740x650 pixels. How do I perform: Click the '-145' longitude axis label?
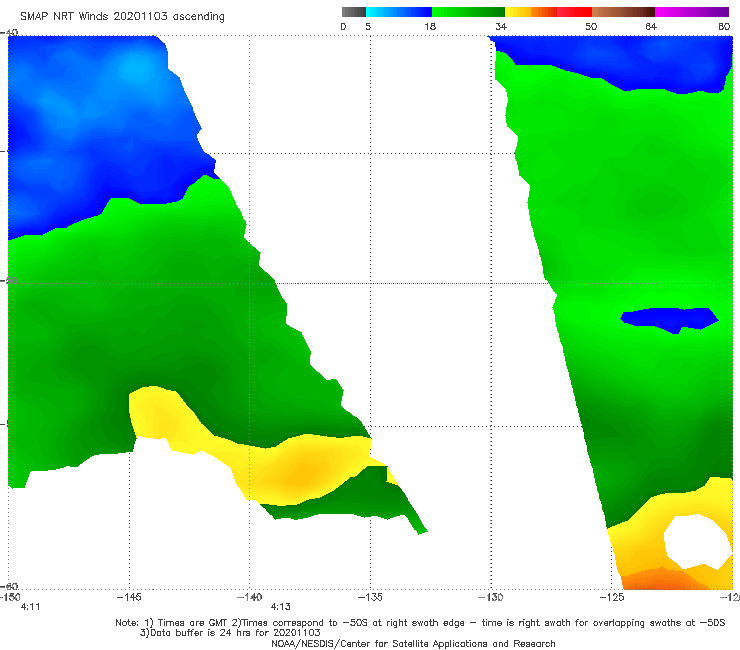[x=129, y=597]
